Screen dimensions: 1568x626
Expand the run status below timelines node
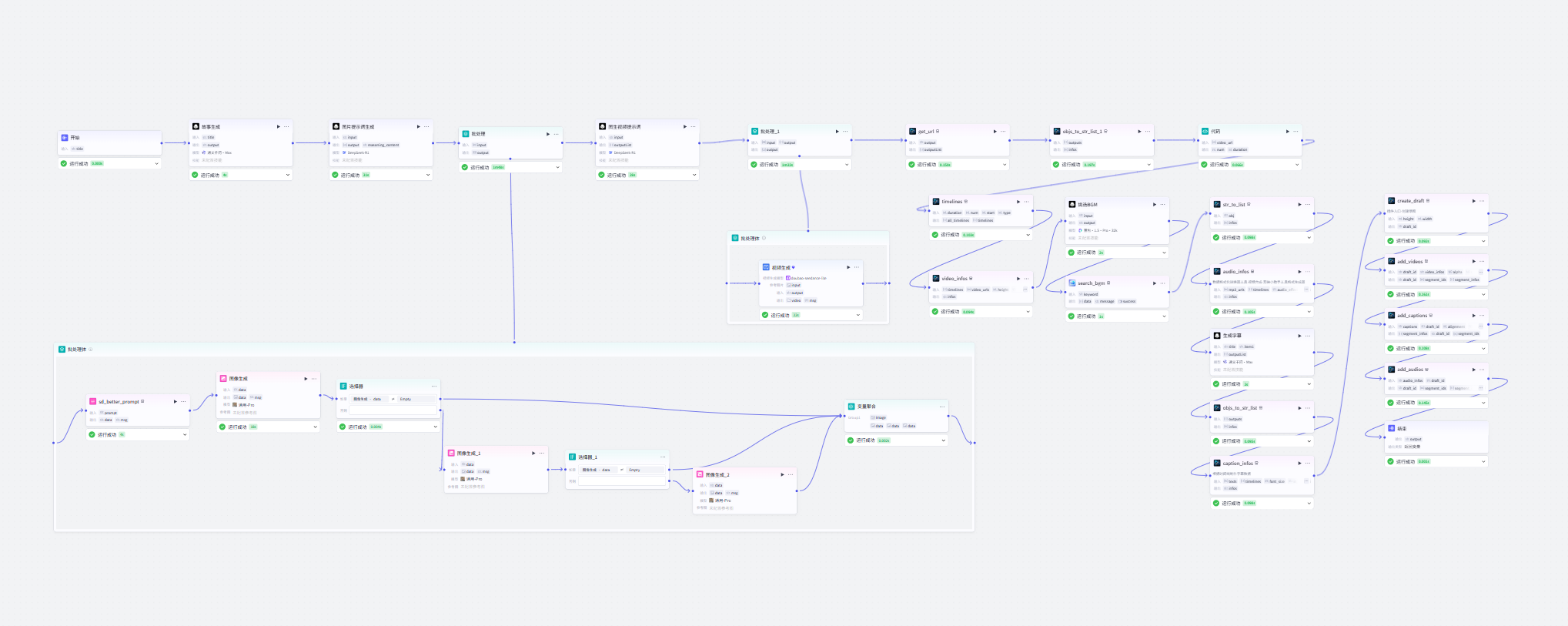[x=1028, y=235]
